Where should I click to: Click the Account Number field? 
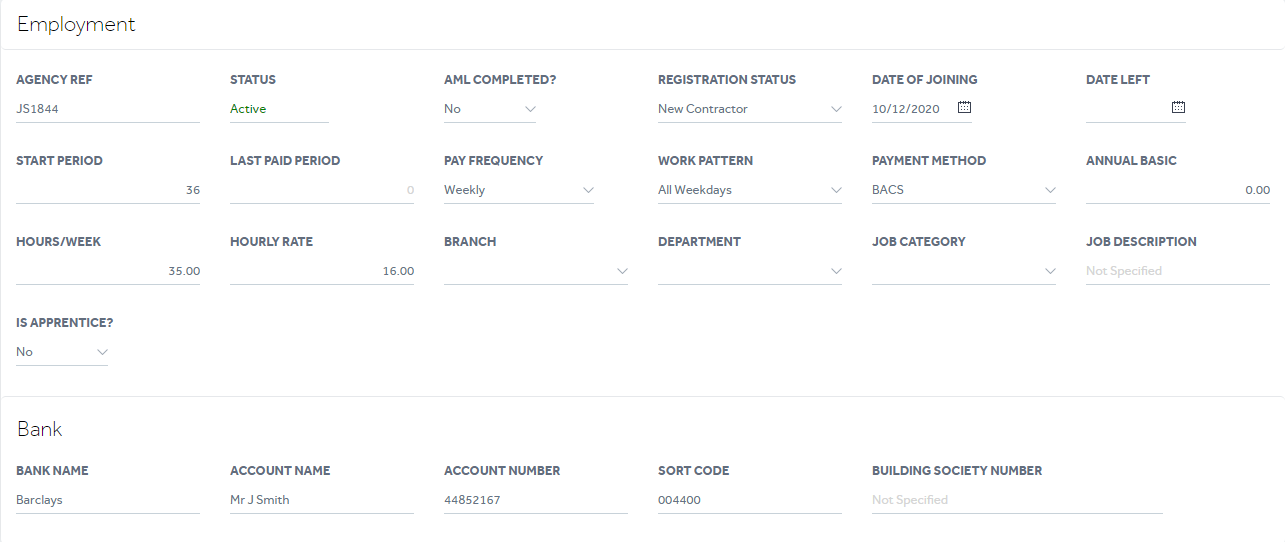pyautogui.click(x=536, y=500)
